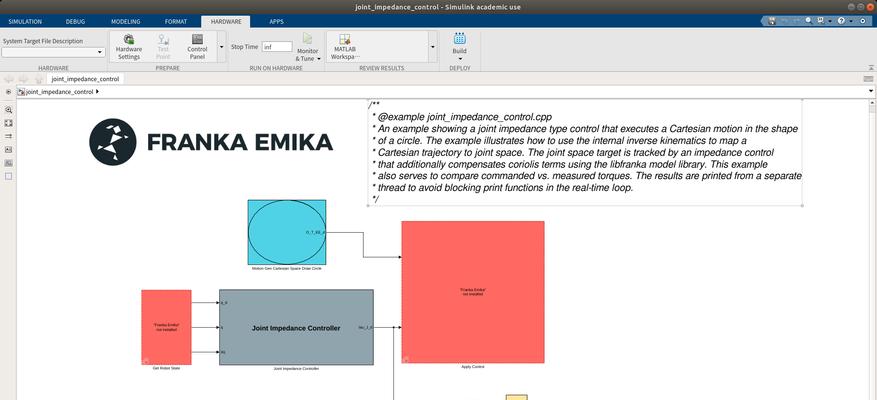Viewport: 877px width, 400px height.
Task: Navigate back arrow in explorer bar
Action: pos(9,79)
